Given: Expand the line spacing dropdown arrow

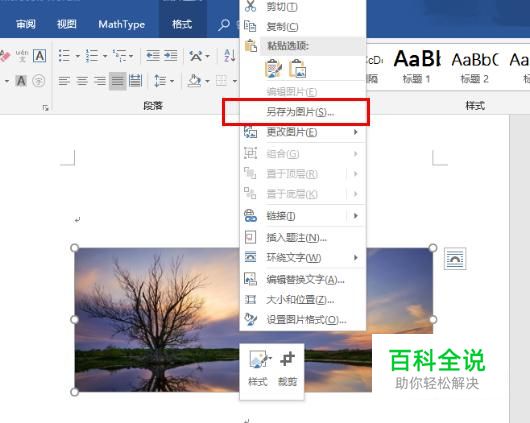Looking at the screenshot, I should coord(172,81).
